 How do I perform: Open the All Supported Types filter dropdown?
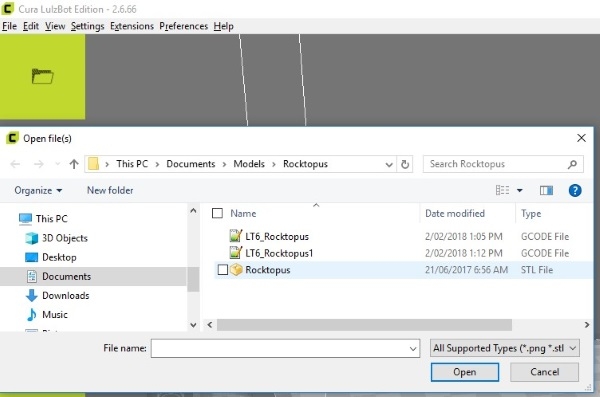pyautogui.click(x=504, y=348)
